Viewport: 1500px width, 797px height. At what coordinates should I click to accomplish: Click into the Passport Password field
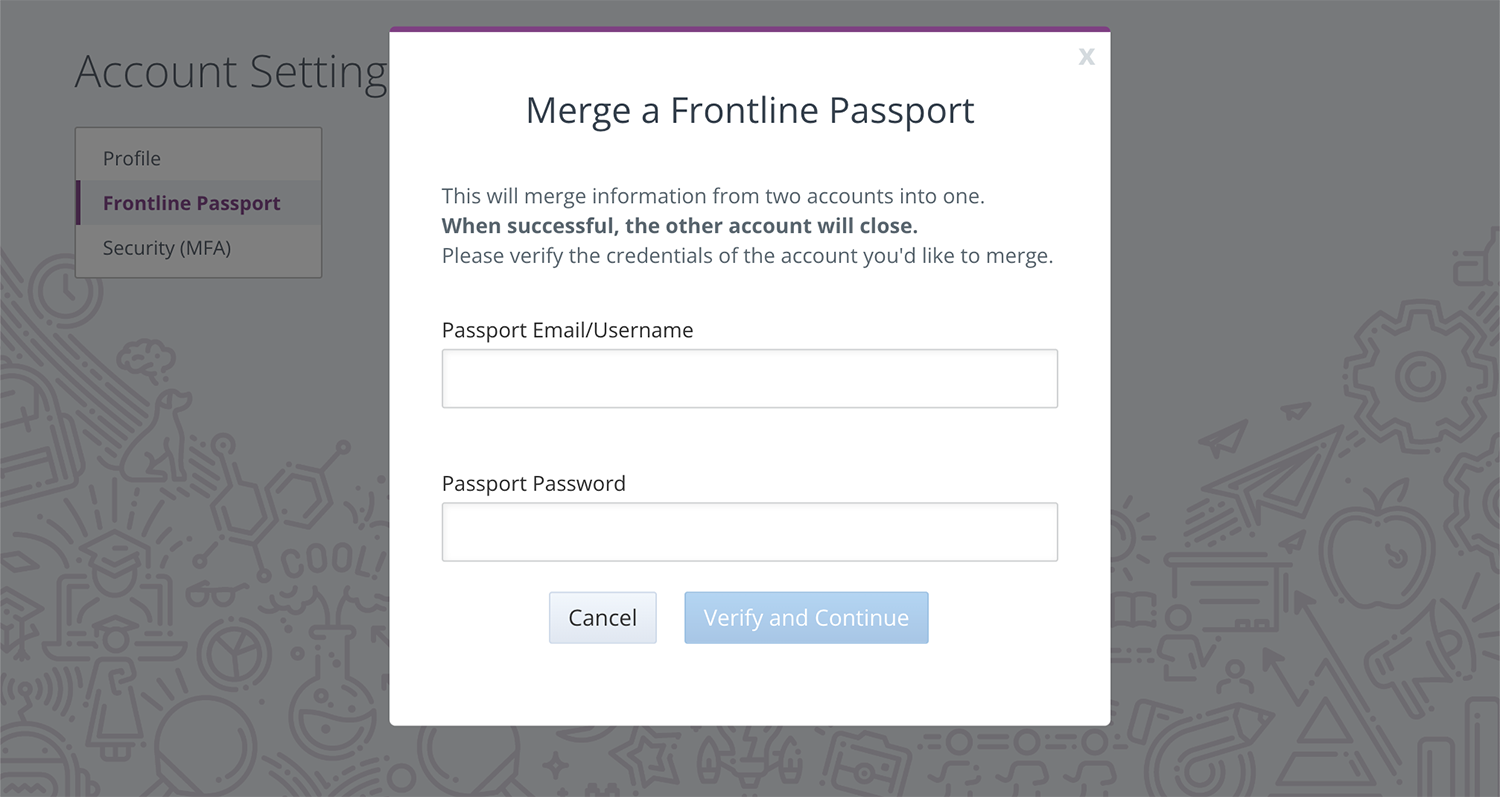749,531
